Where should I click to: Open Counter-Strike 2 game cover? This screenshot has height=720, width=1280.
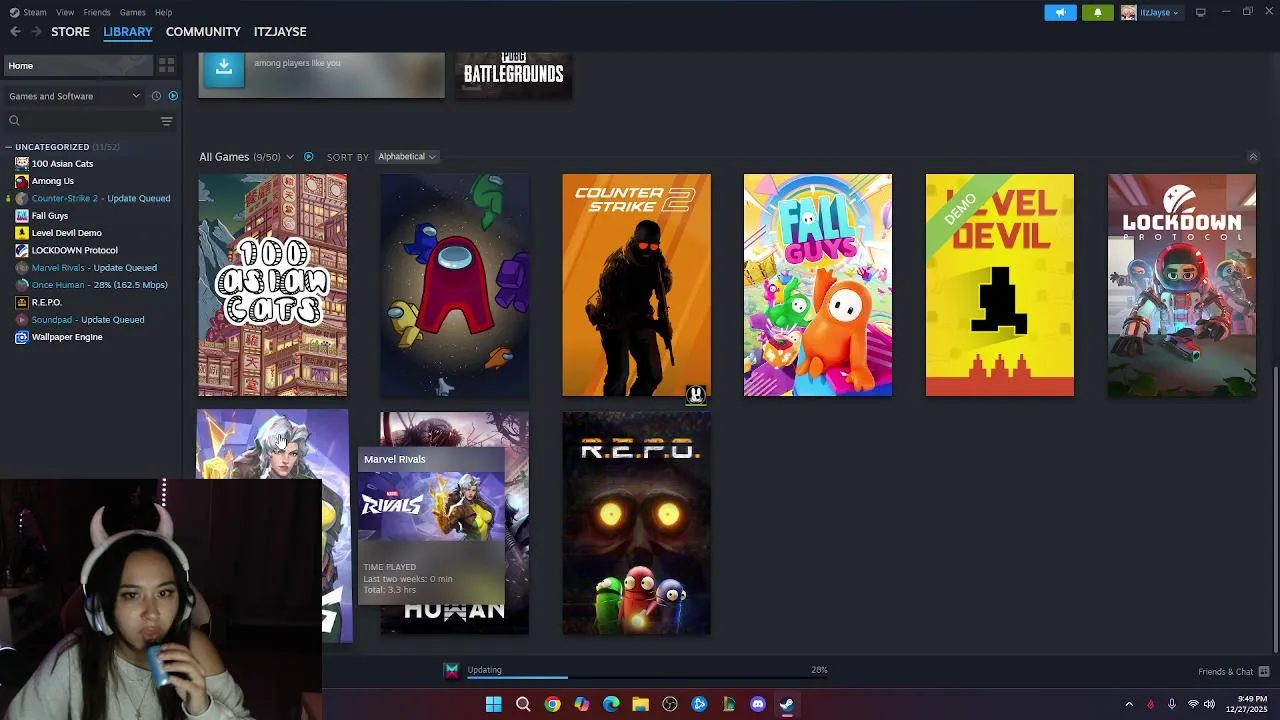click(x=636, y=285)
